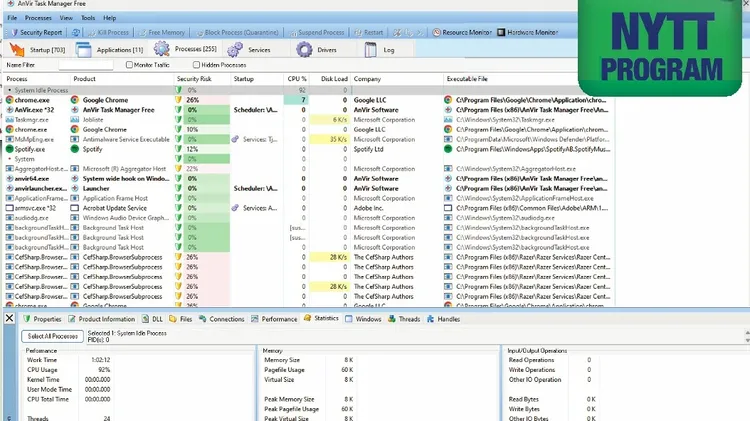Open the Drivers tab
The width and height of the screenshot is (750, 421).
[316, 50]
